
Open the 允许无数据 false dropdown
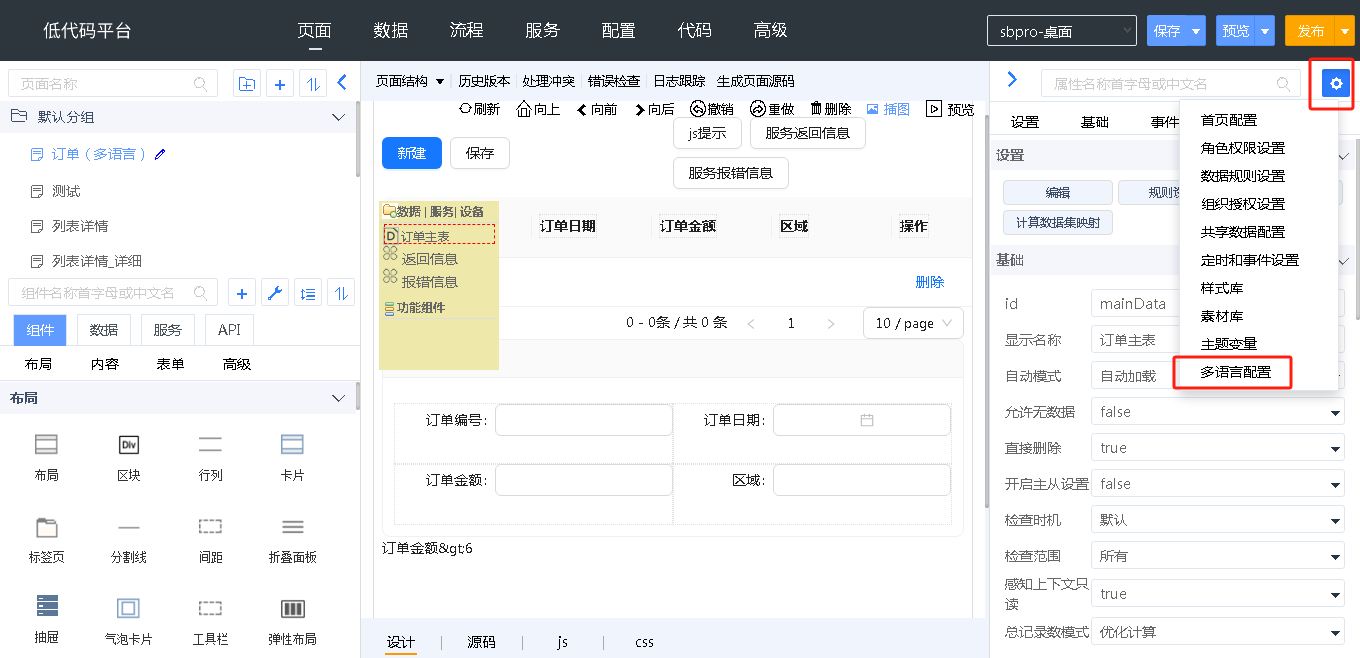[x=1217, y=412]
